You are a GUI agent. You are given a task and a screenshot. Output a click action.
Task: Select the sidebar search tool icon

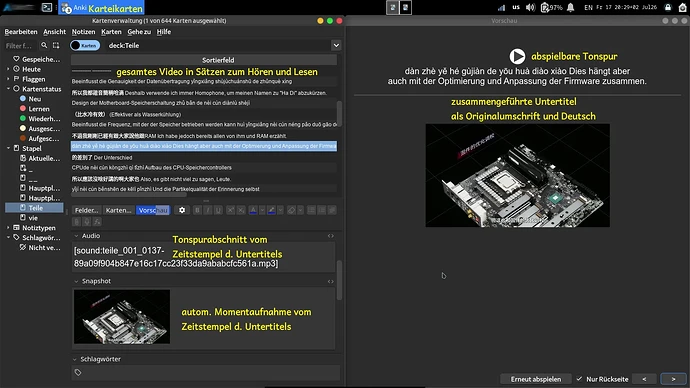[44, 45]
